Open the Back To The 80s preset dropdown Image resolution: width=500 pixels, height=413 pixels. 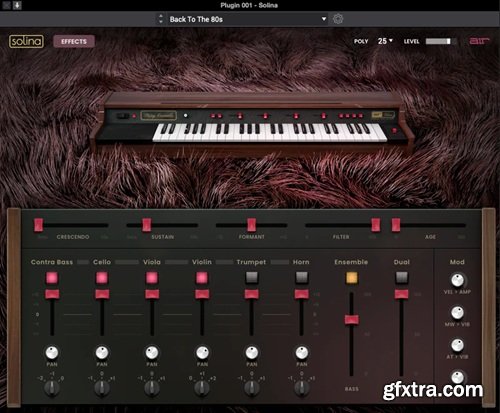coord(247,19)
